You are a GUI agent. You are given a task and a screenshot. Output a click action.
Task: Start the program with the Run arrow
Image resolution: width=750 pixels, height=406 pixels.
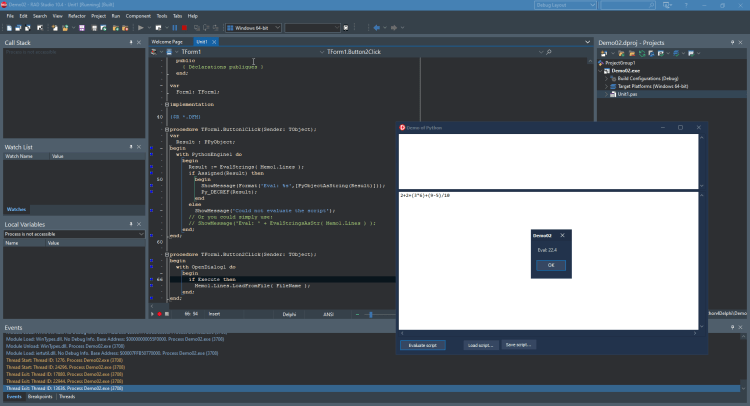140,28
